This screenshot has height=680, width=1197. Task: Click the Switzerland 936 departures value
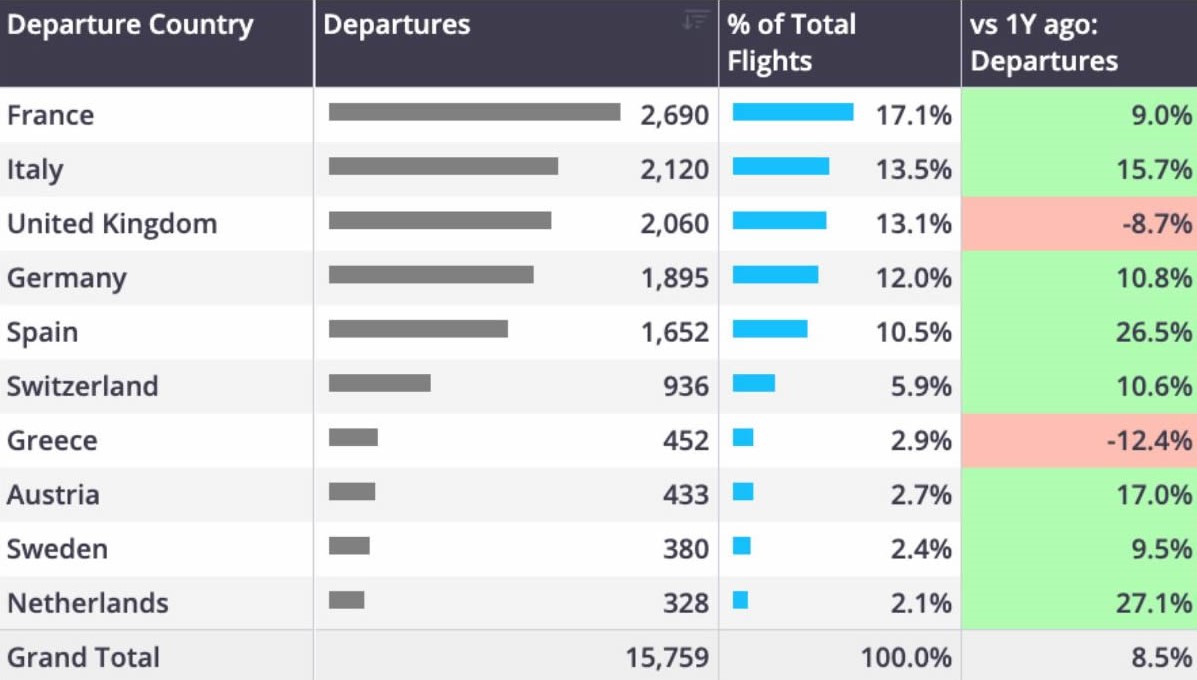click(x=686, y=386)
